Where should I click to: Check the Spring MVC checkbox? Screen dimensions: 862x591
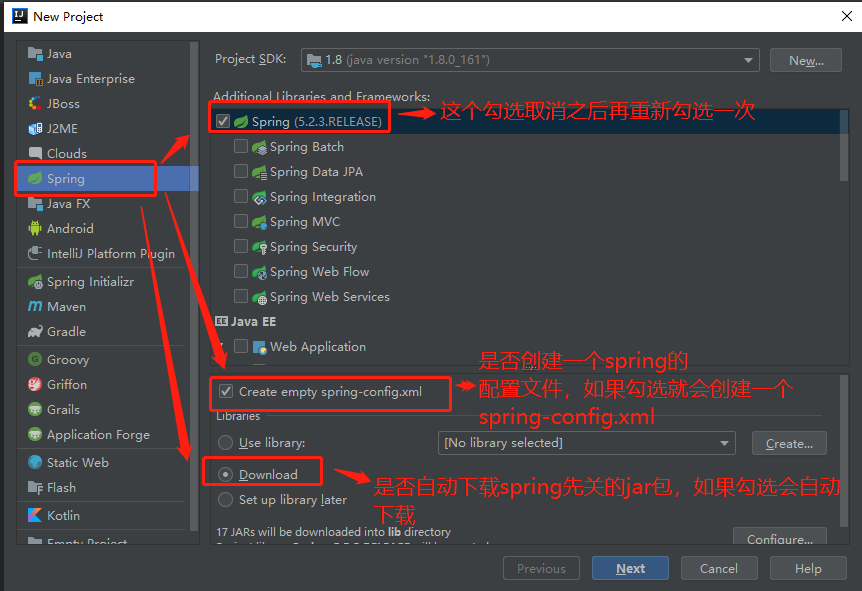click(x=241, y=221)
